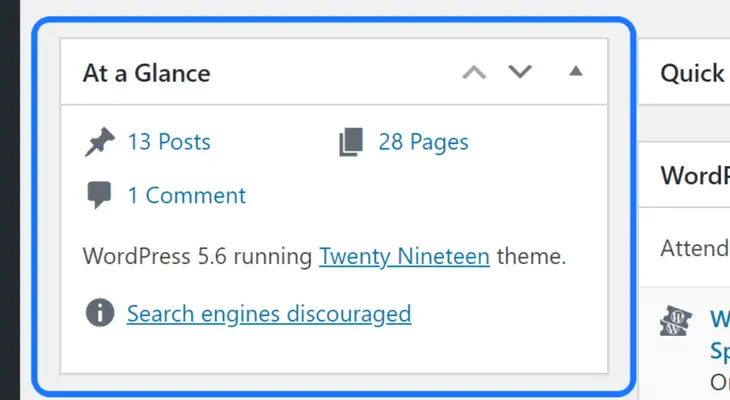
Task: Click the Quick Draft widget header
Action: [x=692, y=73]
